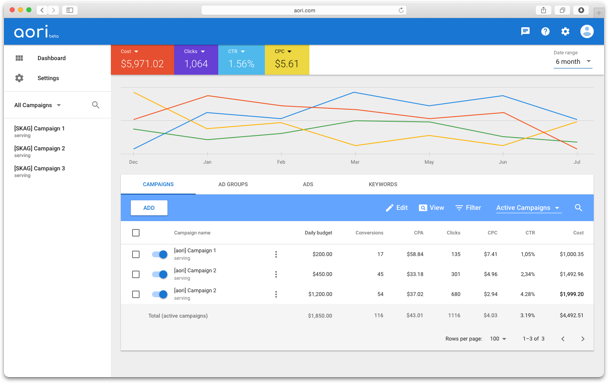Go to next table page

coord(582,339)
